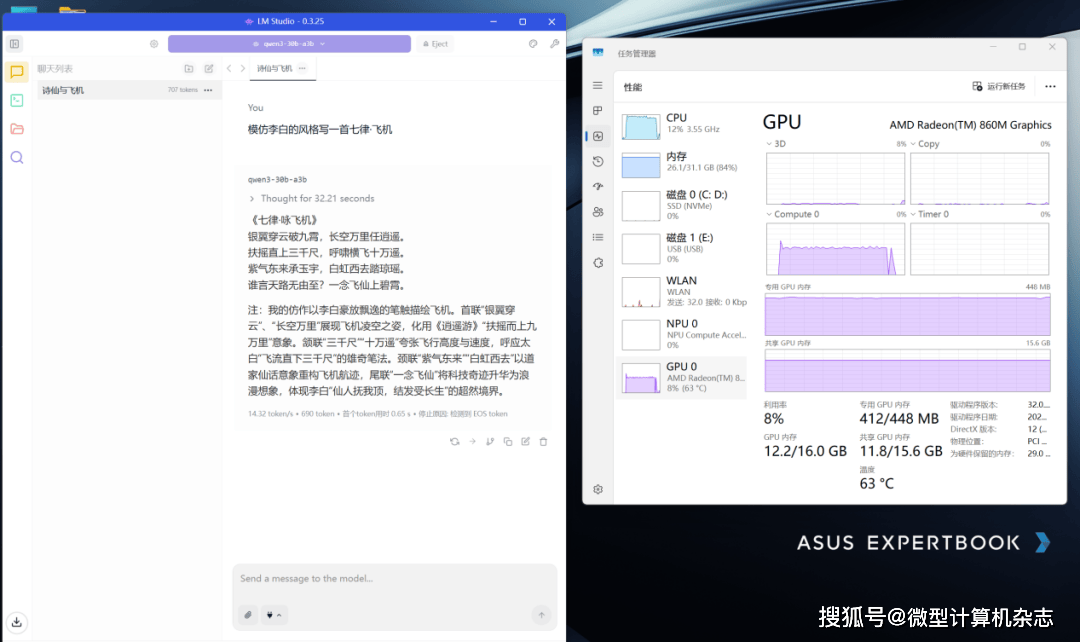1080x642 pixels.
Task: Open the Compute 0 graph dropdown
Action: pyautogui.click(x=769, y=214)
